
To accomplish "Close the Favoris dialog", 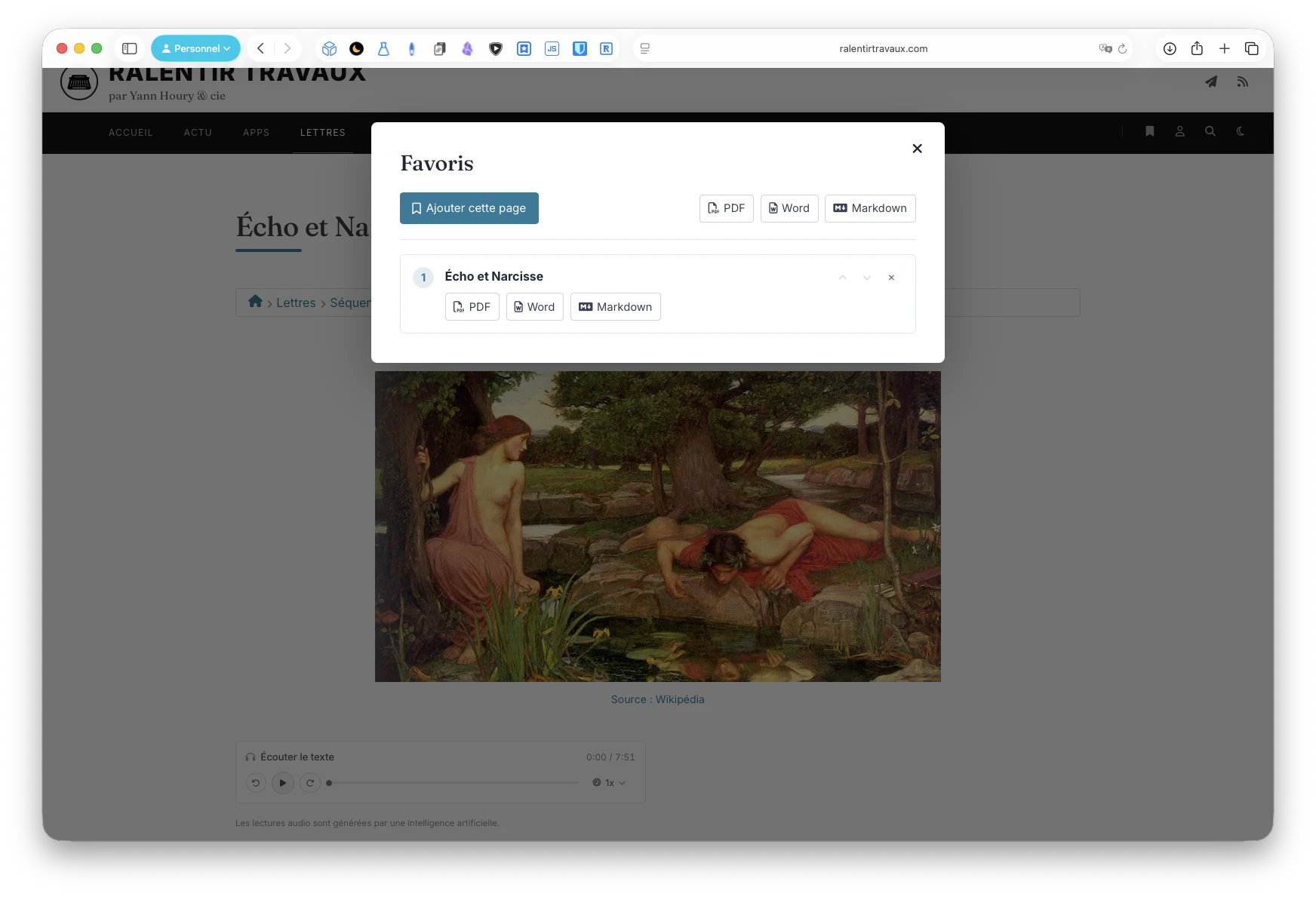I will [x=917, y=149].
